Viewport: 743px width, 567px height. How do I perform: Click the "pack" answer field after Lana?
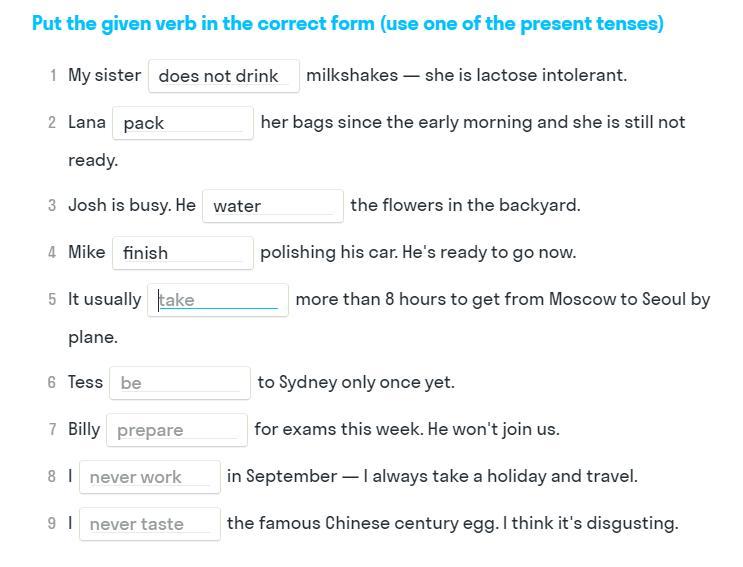point(182,123)
